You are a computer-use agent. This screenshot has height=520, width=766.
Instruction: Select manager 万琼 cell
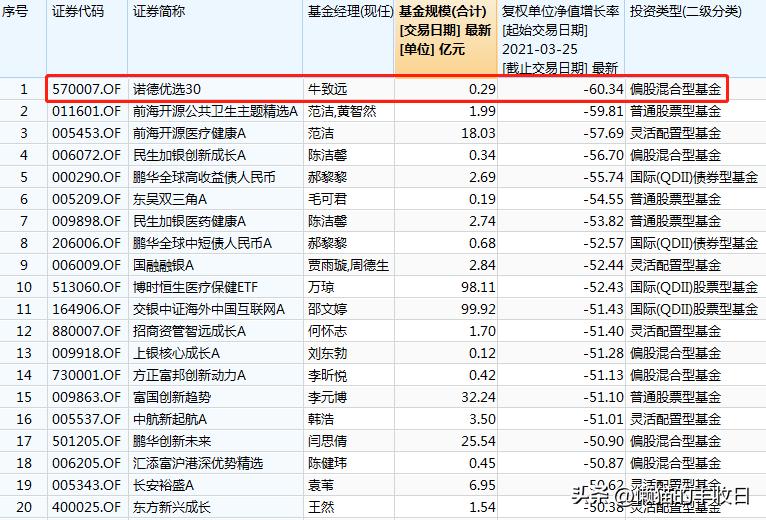(321, 287)
